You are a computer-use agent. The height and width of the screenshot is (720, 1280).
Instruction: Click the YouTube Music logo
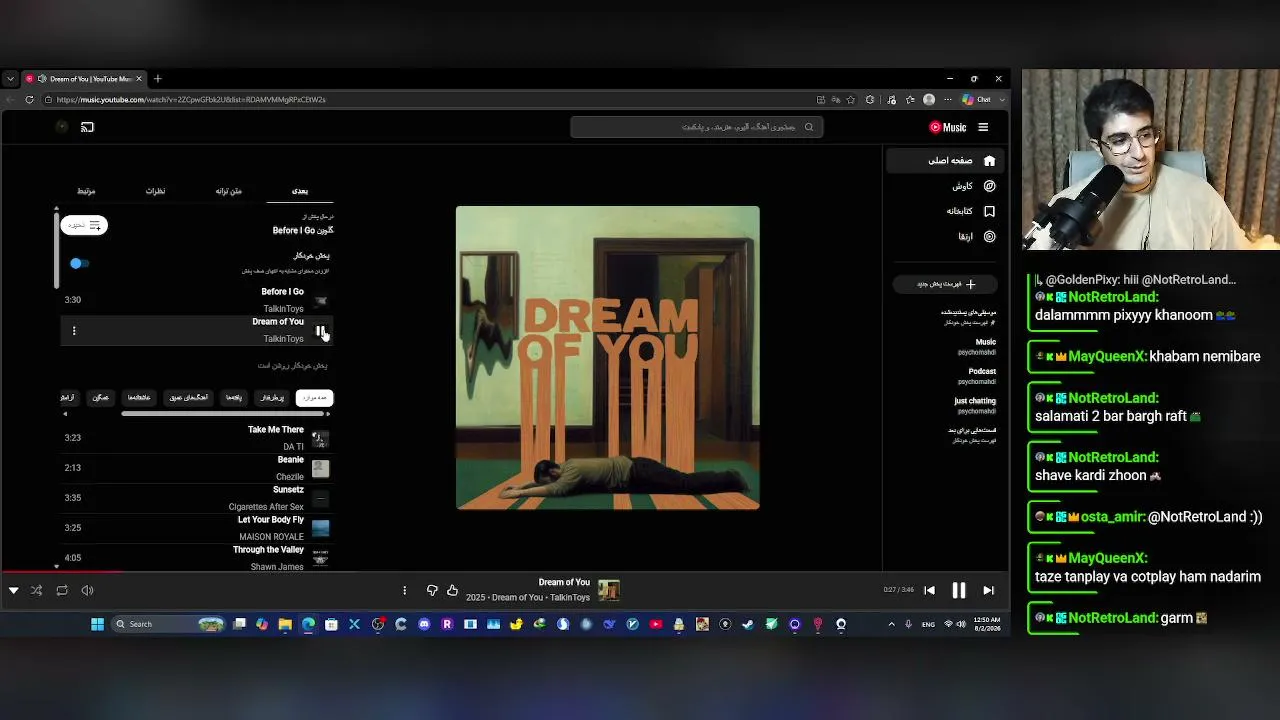948,127
